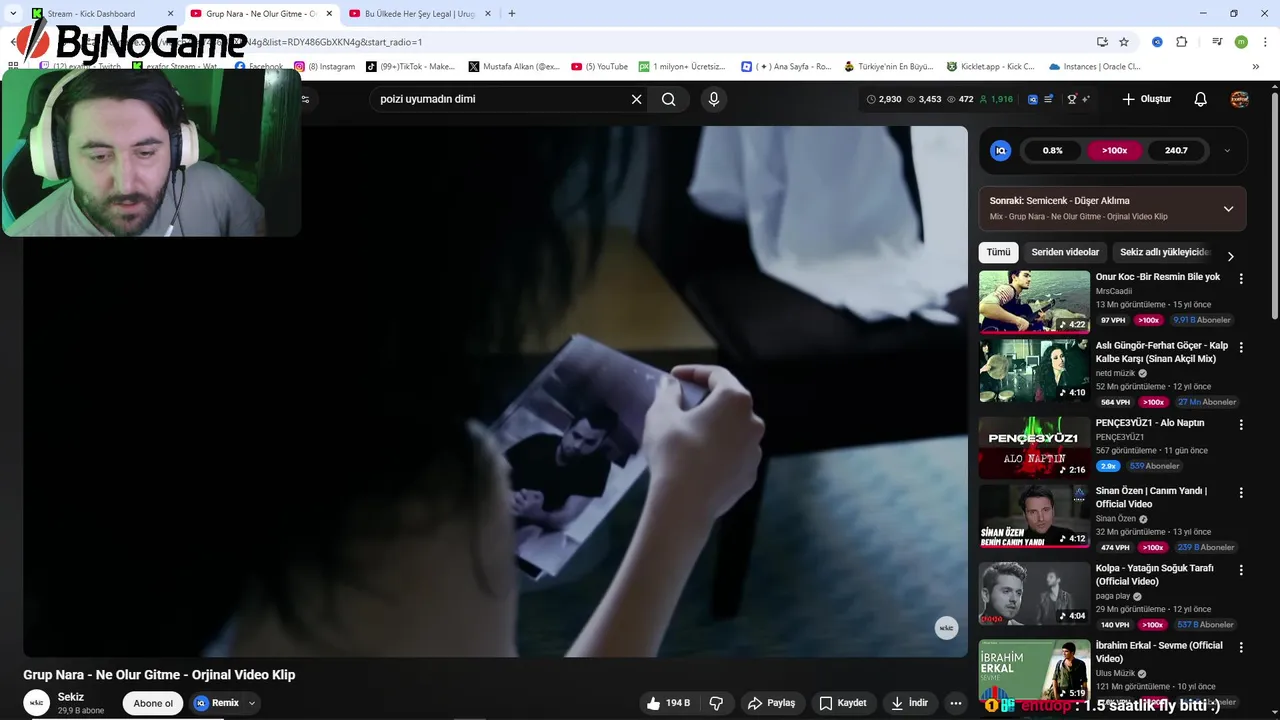The width and height of the screenshot is (1280, 720).
Task: Open Kolpa Yatağın Soğuk Tarafı thumbnail
Action: [1034, 593]
